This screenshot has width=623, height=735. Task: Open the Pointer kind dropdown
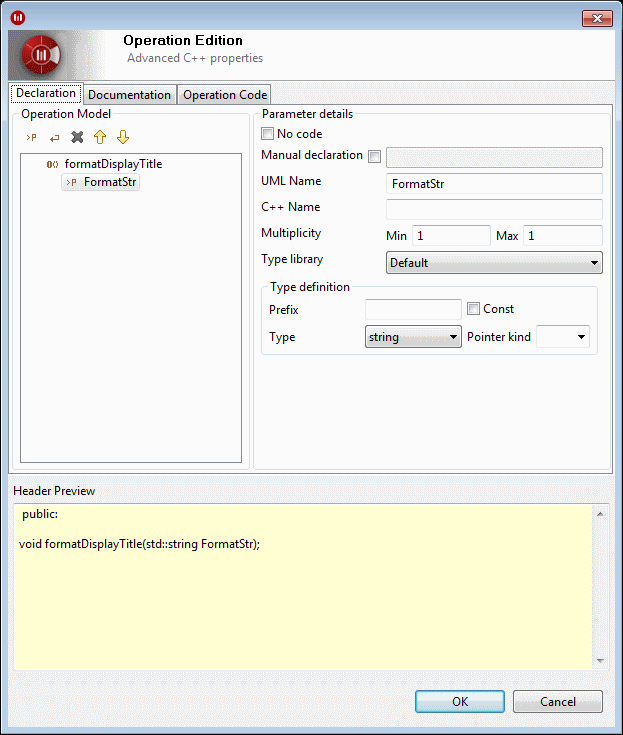(x=563, y=337)
